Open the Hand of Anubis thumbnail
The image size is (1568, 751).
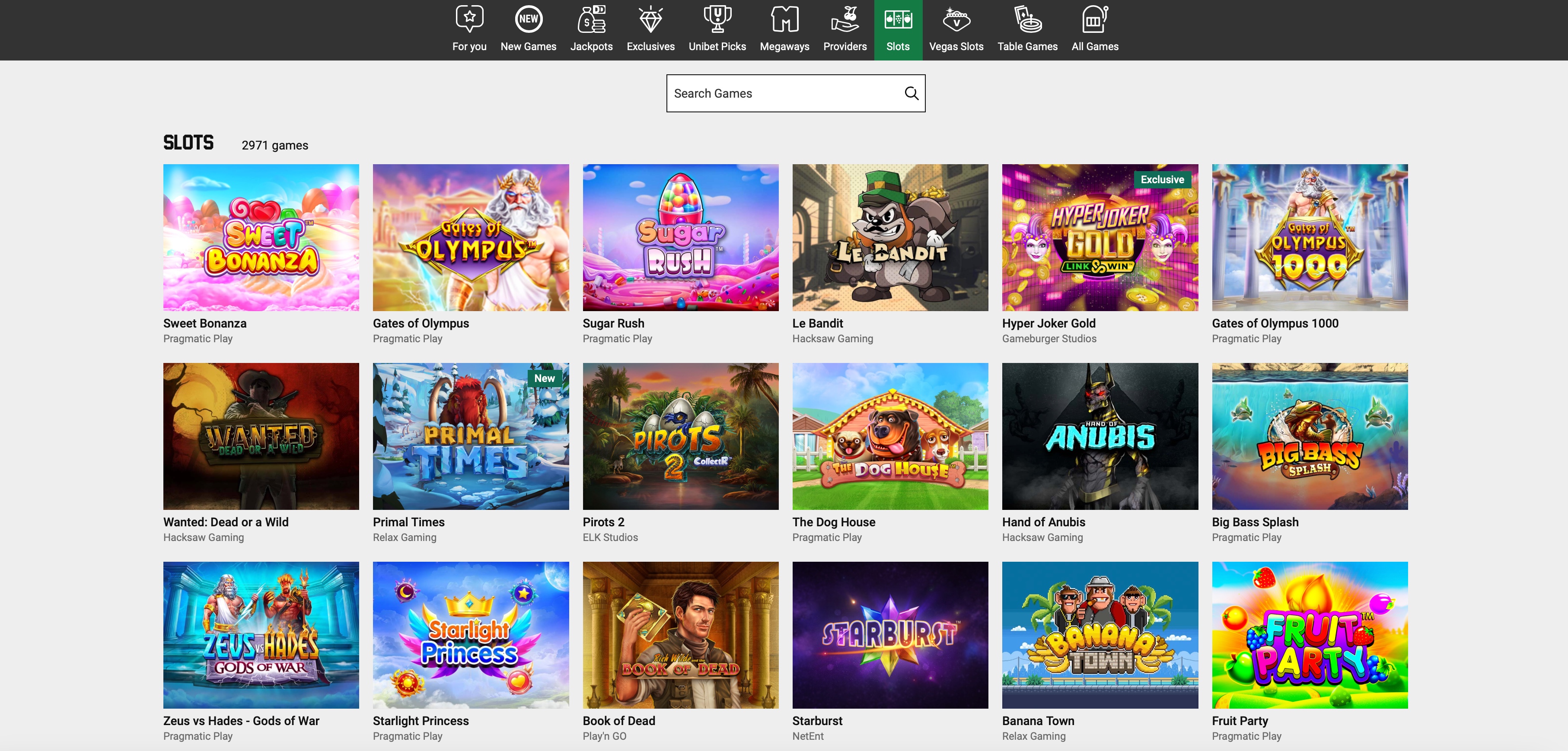pyautogui.click(x=1100, y=436)
